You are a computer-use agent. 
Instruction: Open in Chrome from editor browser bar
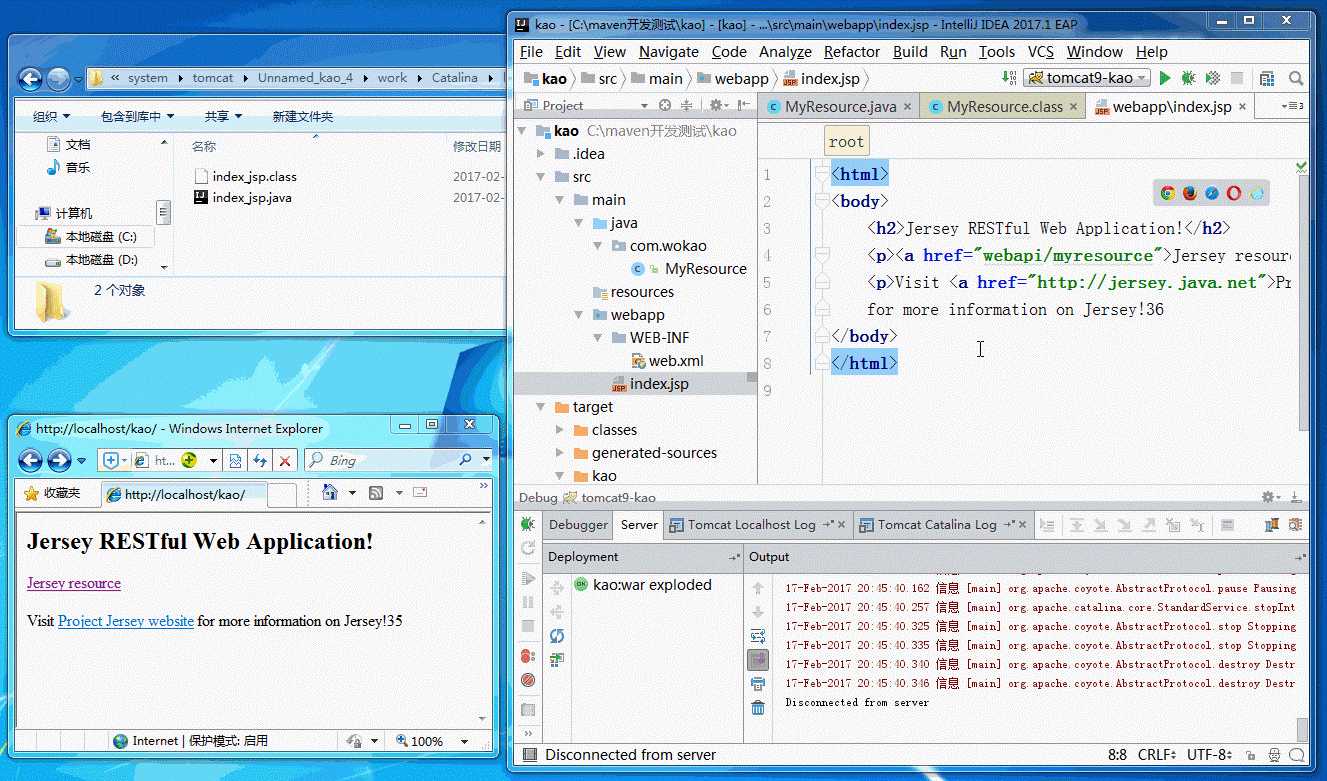(x=1167, y=194)
